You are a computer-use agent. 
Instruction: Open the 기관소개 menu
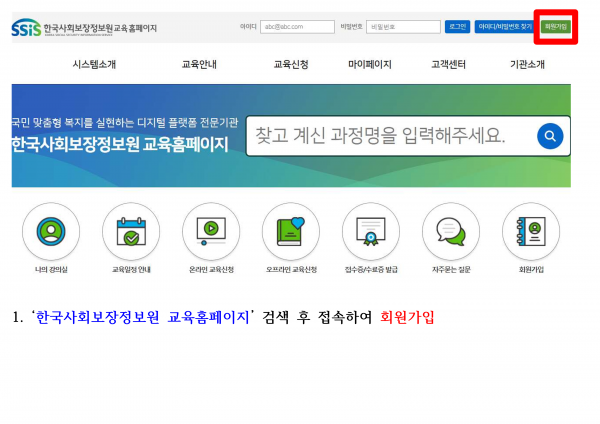point(527,64)
